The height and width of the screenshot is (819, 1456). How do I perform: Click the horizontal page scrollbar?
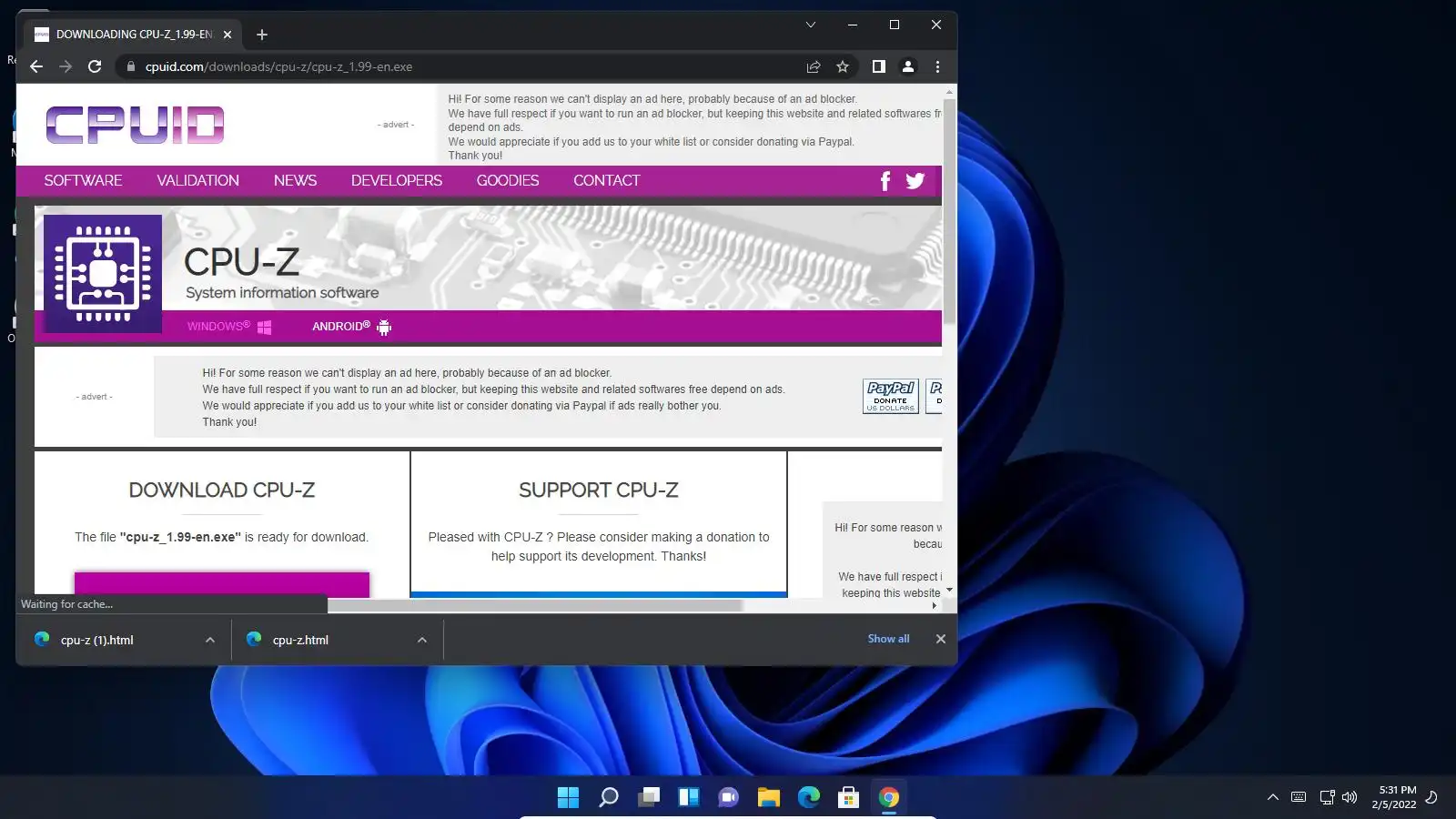click(535, 605)
